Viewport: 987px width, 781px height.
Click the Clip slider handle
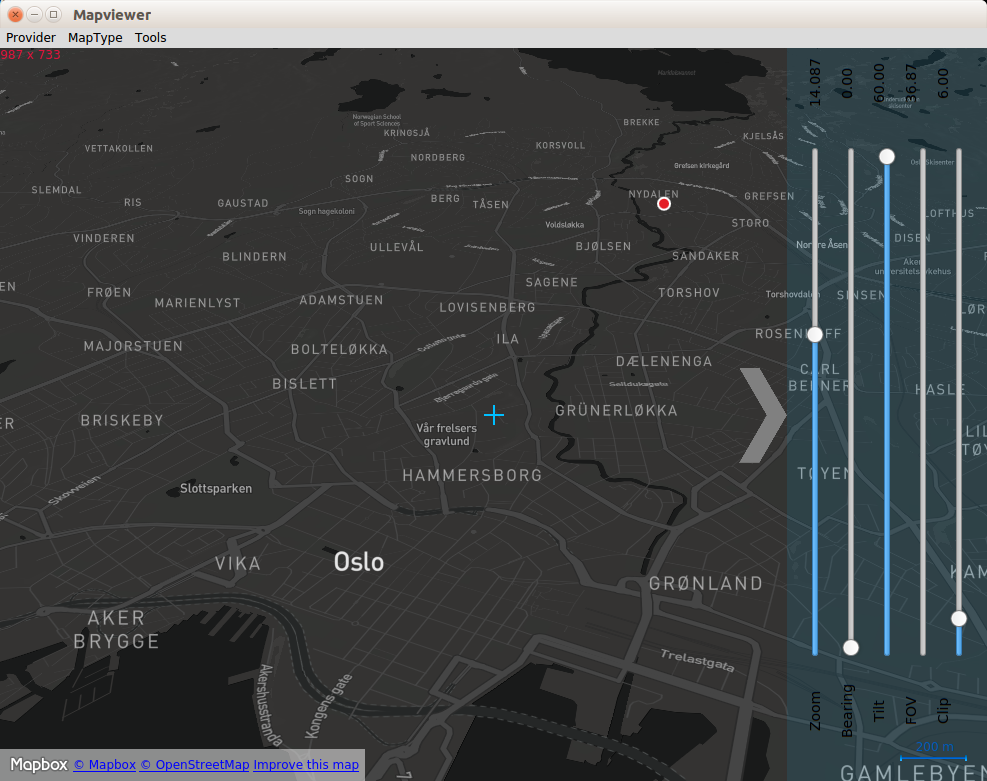[958, 619]
